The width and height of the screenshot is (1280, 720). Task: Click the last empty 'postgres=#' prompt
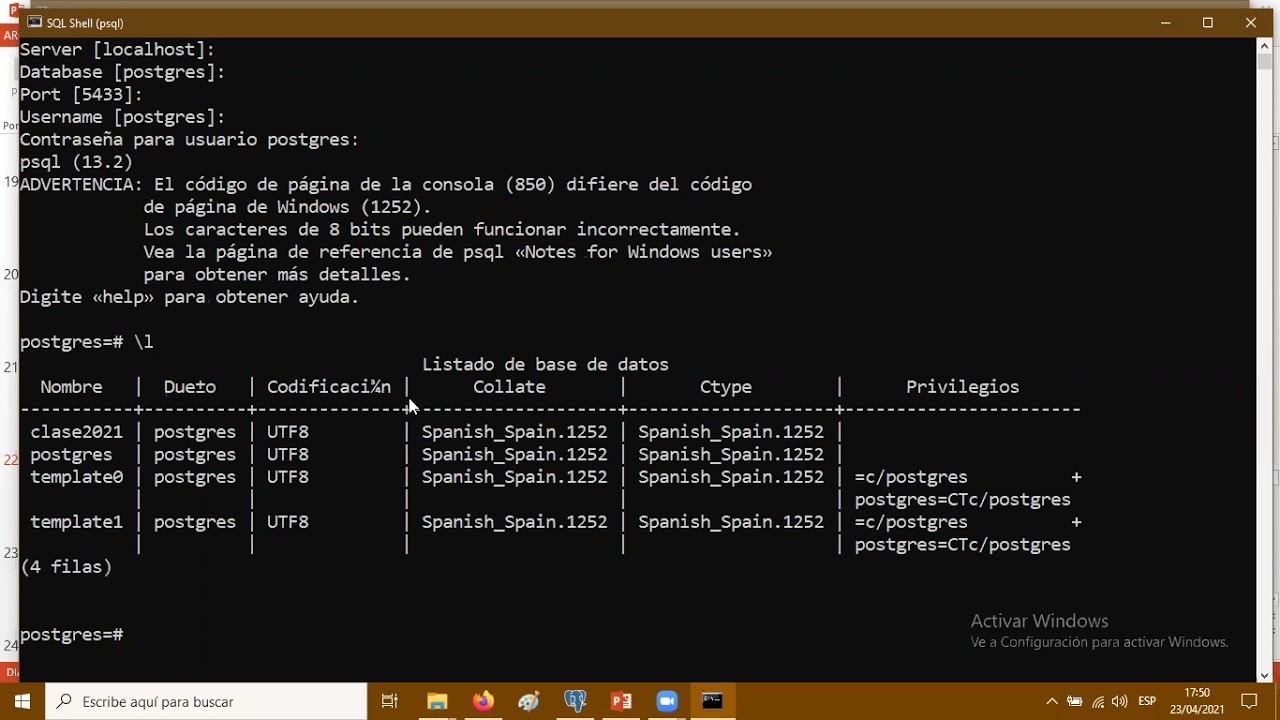(x=72, y=635)
